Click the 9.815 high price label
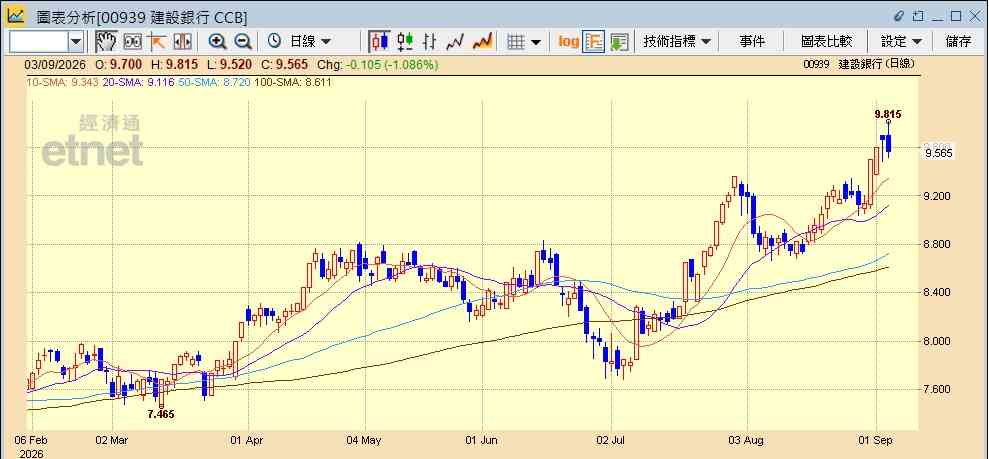This screenshot has height=459, width=989. (x=888, y=114)
